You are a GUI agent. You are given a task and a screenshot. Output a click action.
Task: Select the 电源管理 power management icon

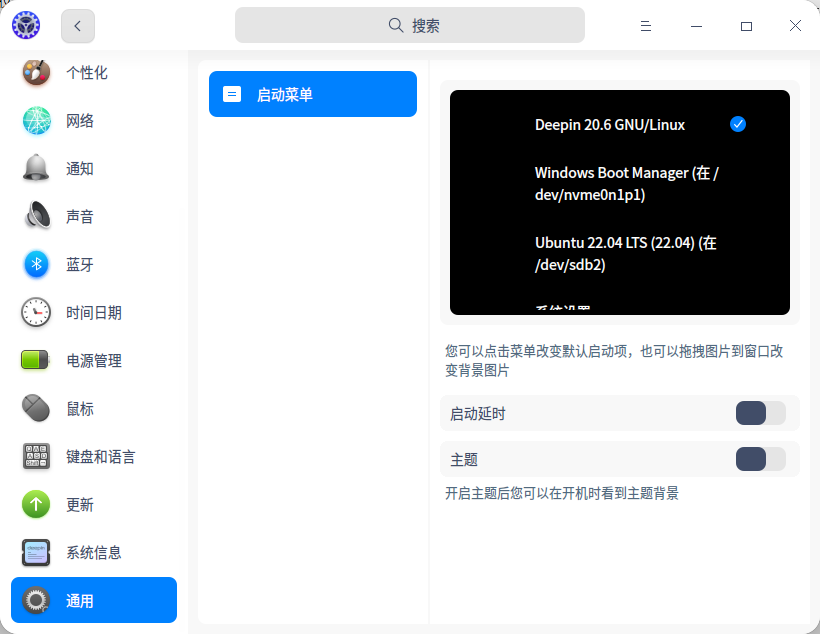click(93, 360)
